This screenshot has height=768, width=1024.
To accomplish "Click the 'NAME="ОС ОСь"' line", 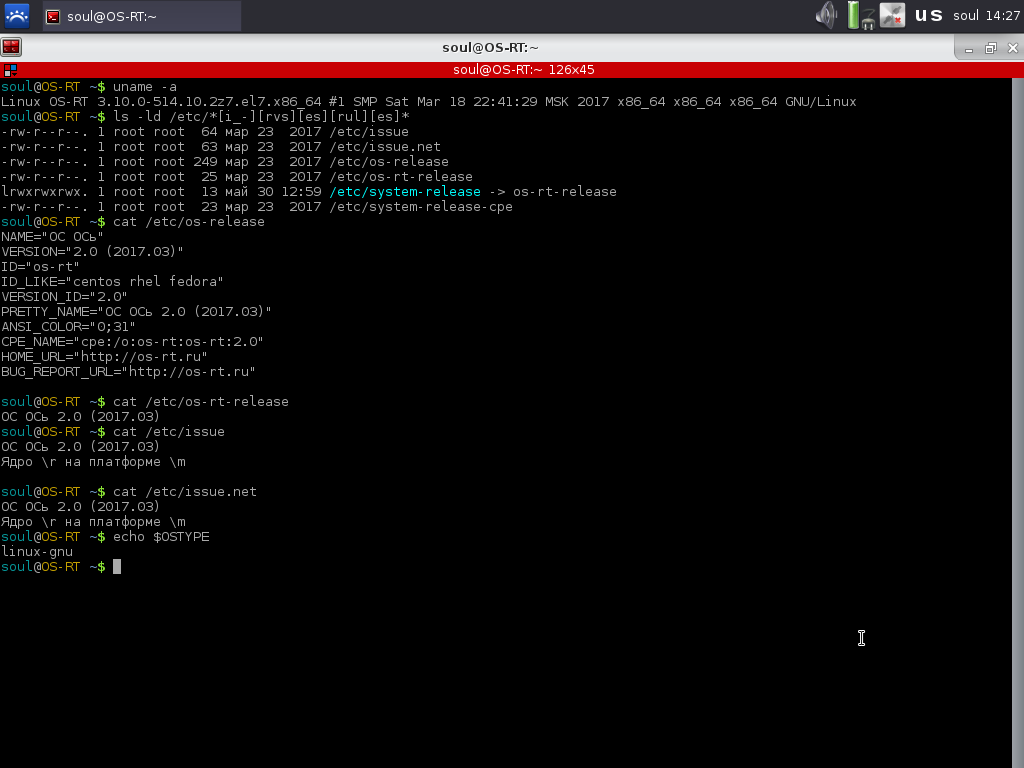I will click(x=52, y=237).
